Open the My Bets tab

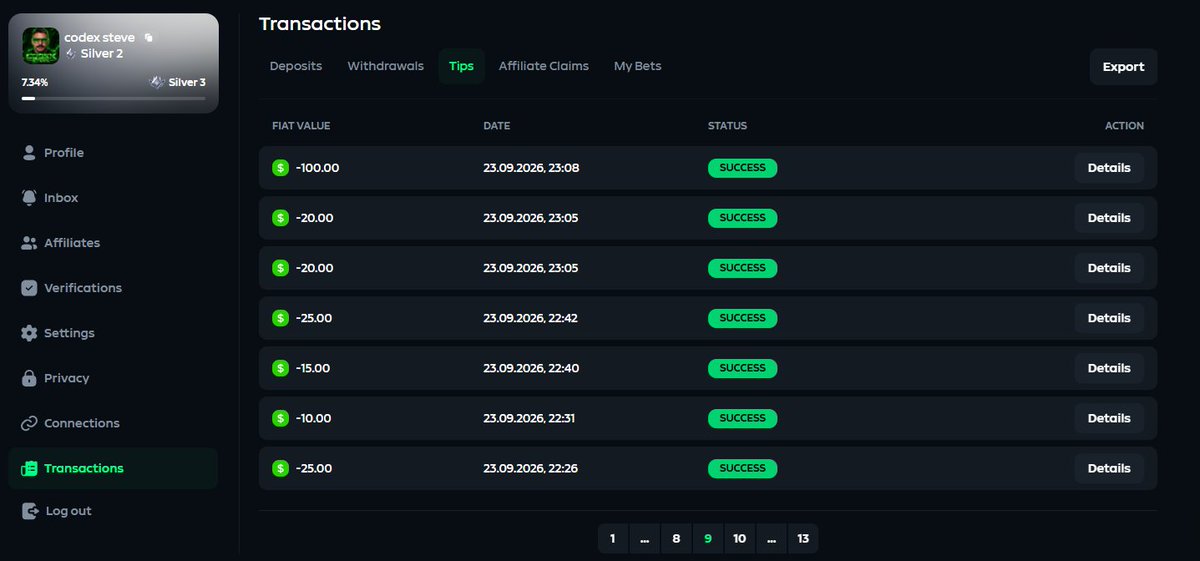[x=638, y=66]
